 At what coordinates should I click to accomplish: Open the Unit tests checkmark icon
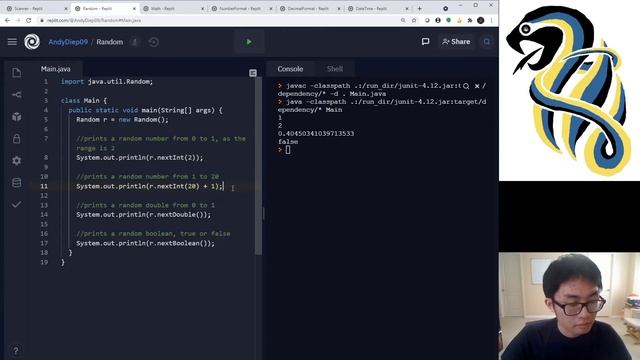tap(16, 204)
